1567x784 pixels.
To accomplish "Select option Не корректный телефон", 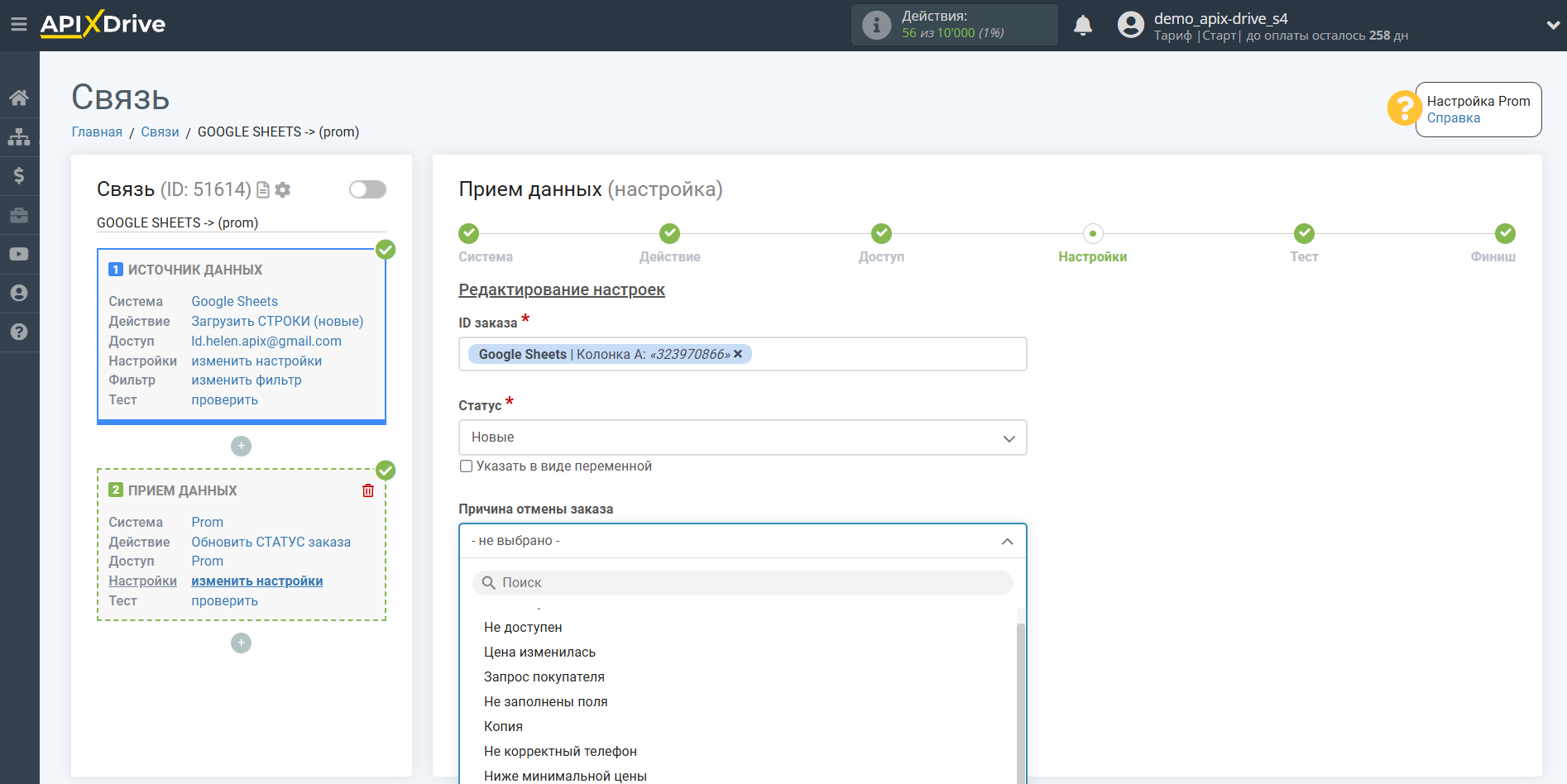I will [x=560, y=752].
